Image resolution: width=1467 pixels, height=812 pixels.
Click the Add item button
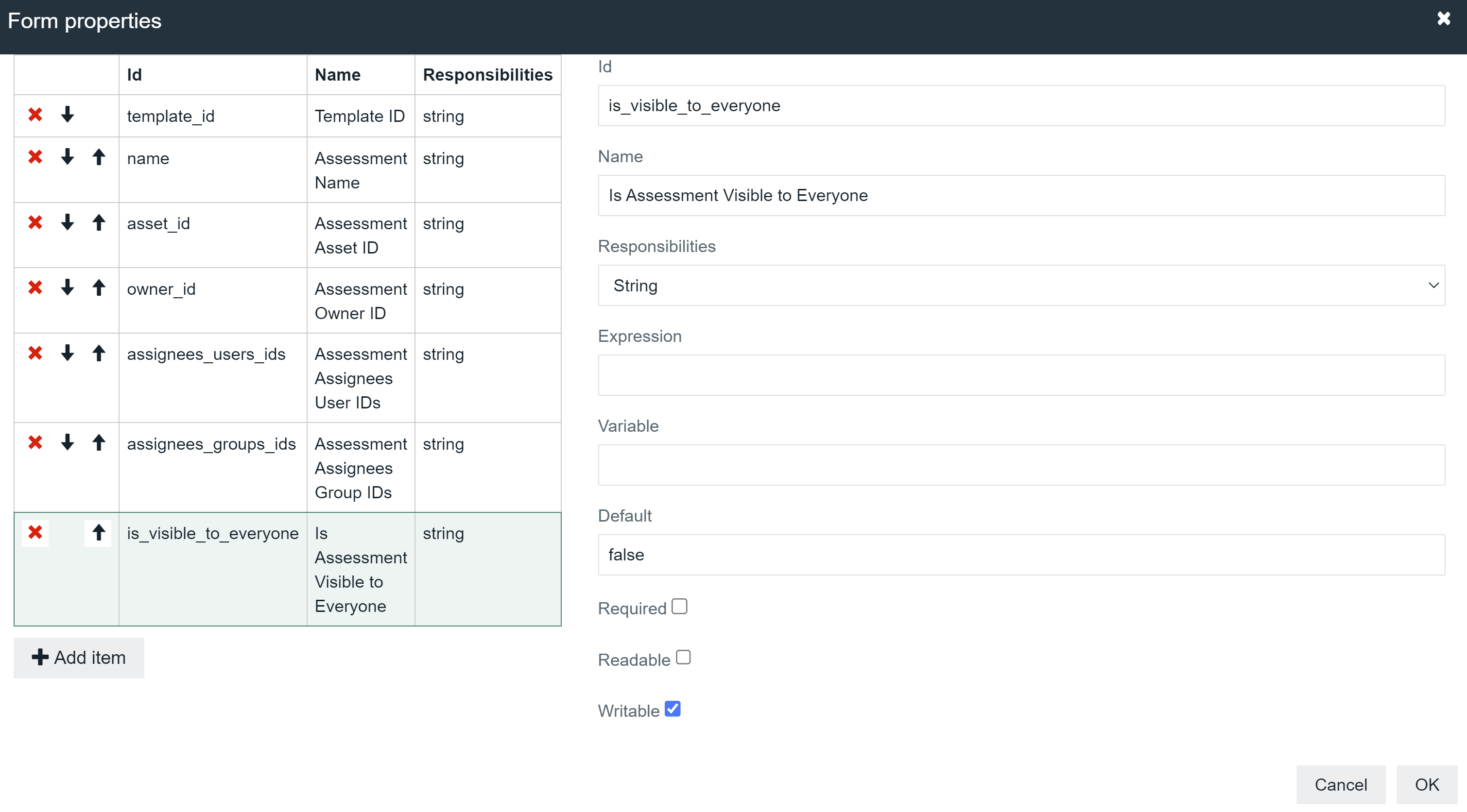pyautogui.click(x=79, y=658)
